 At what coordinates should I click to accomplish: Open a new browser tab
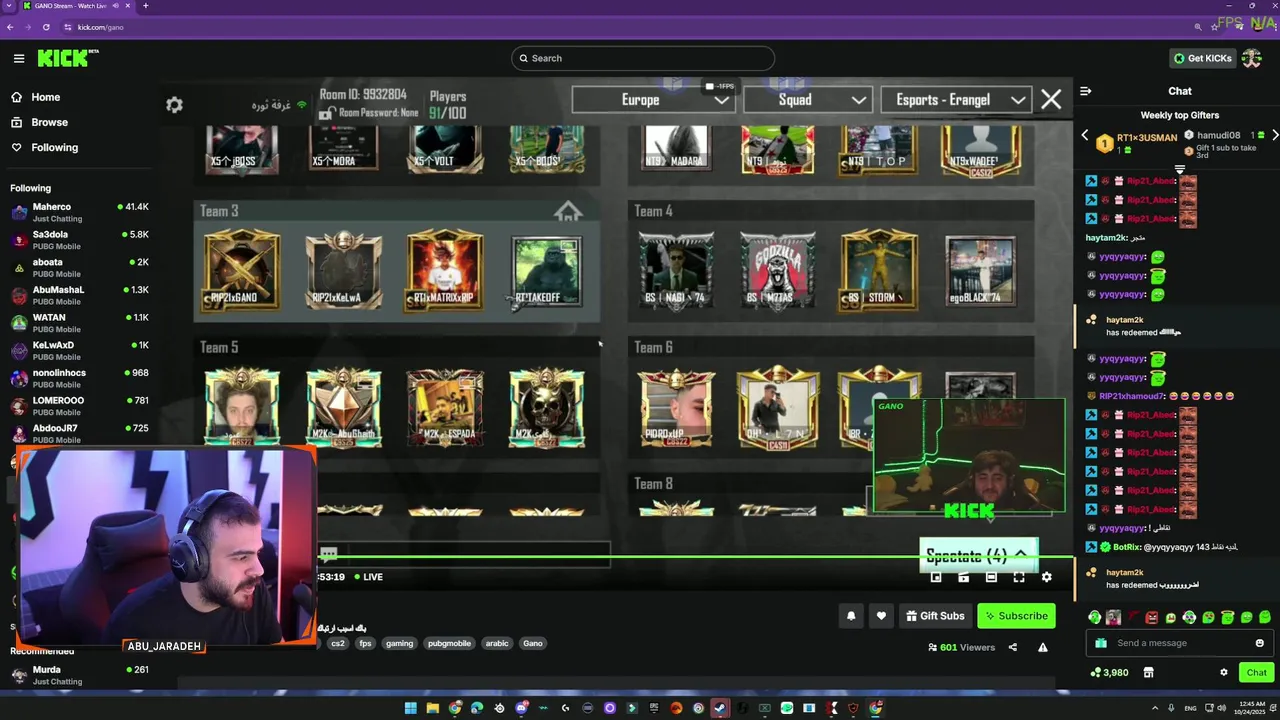pyautogui.click(x=145, y=6)
